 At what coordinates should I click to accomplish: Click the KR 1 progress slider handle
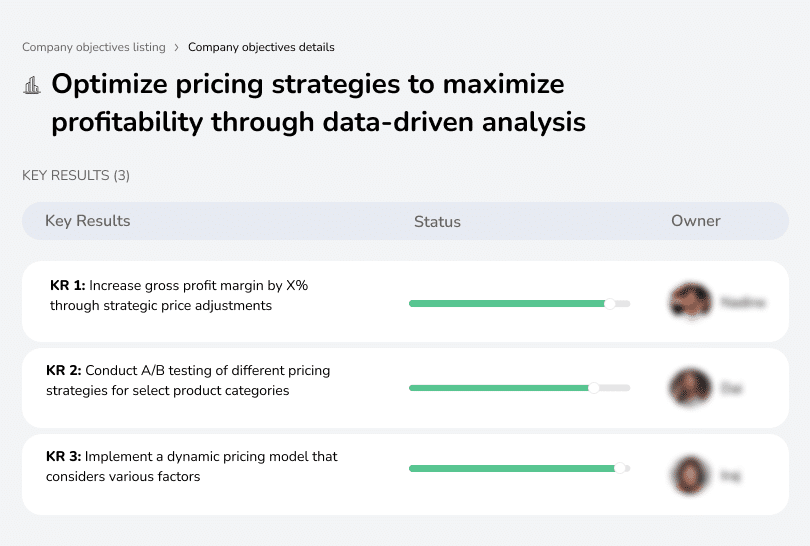click(609, 303)
